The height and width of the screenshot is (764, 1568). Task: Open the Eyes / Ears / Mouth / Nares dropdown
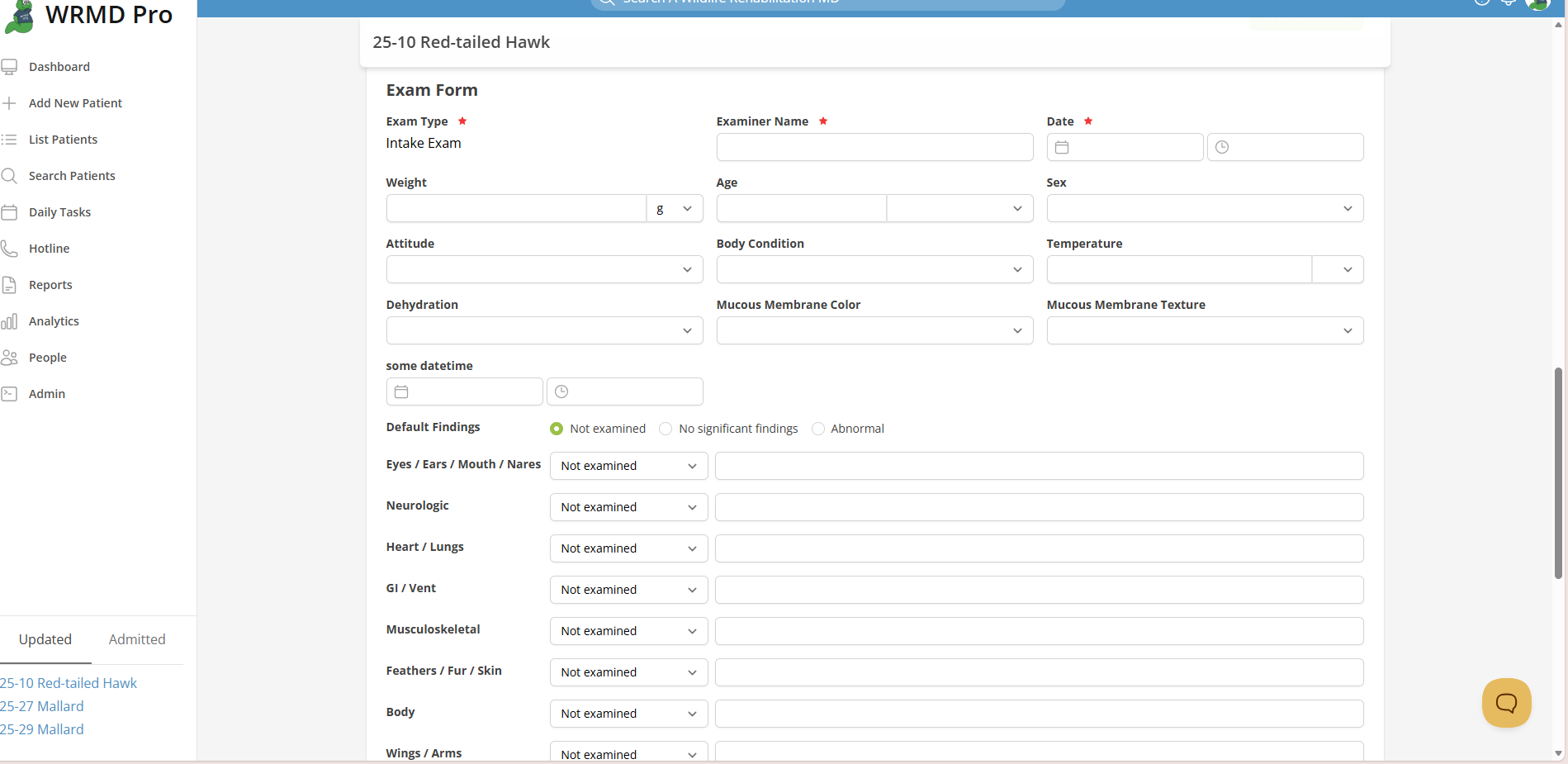(x=628, y=466)
